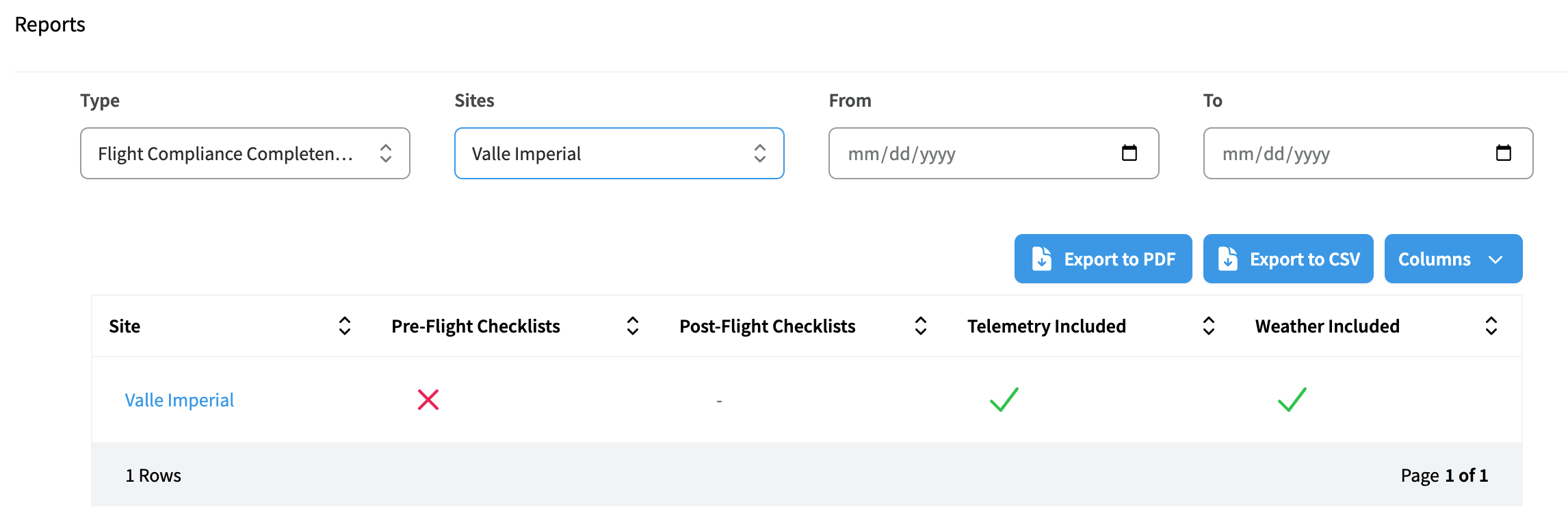Open the To date calendar picker icon
The width and height of the screenshot is (1568, 531).
(x=1504, y=153)
